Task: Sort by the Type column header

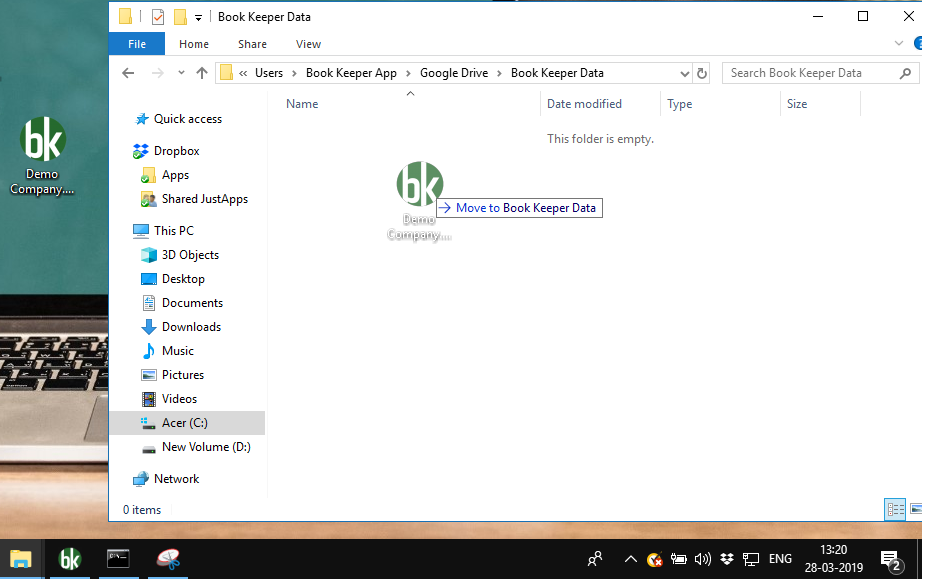Action: 680,104
